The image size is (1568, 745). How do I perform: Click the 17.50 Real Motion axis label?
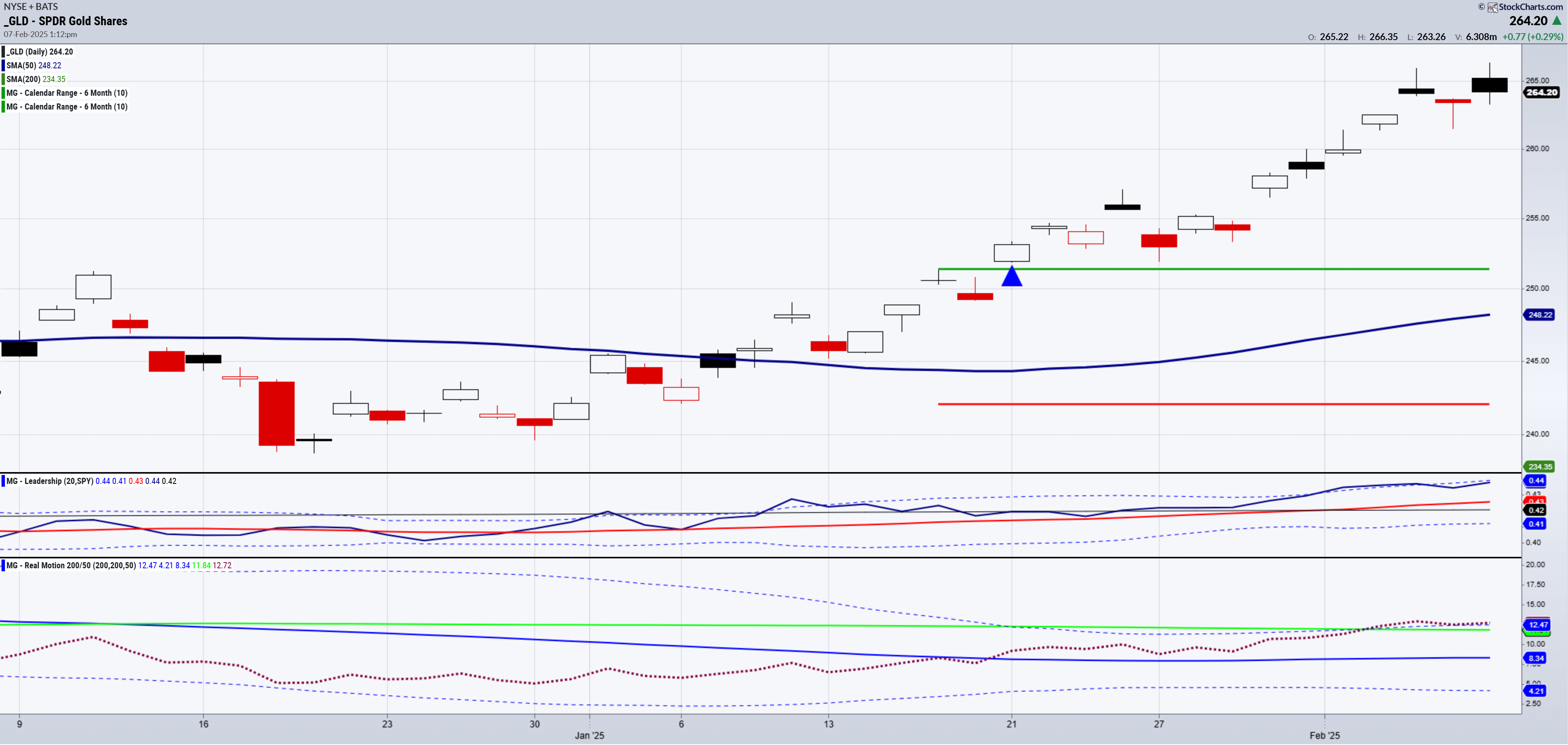tap(1535, 585)
